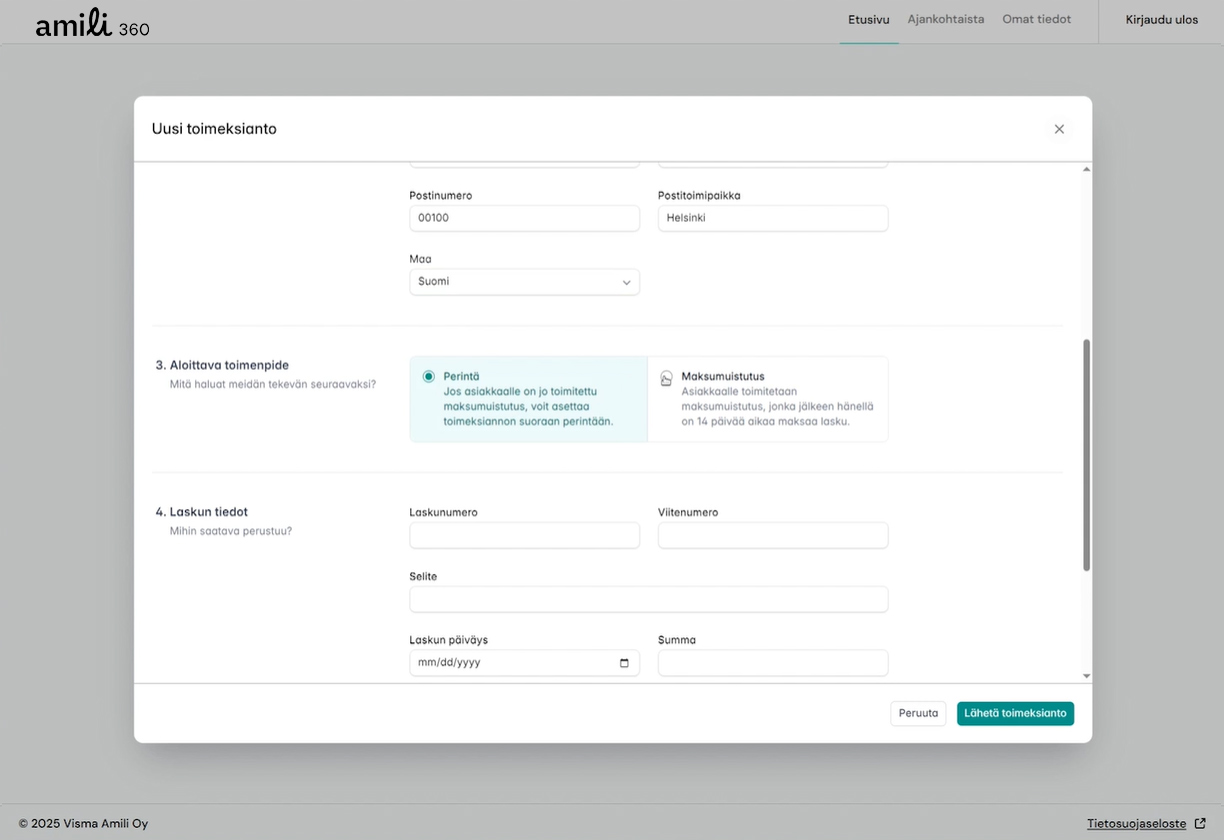Viewport: 1224px width, 840px height.
Task: Select the Perintä radio option
Action: coord(429,377)
